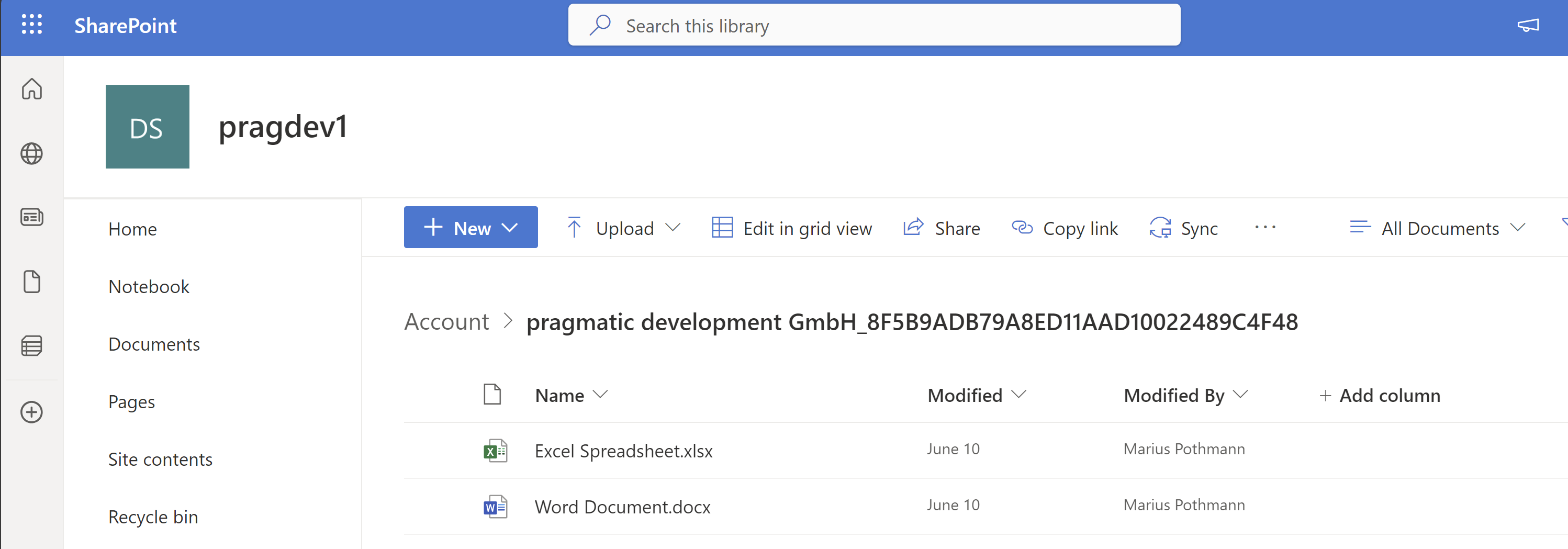Open the Modified By column header menu

click(1186, 396)
